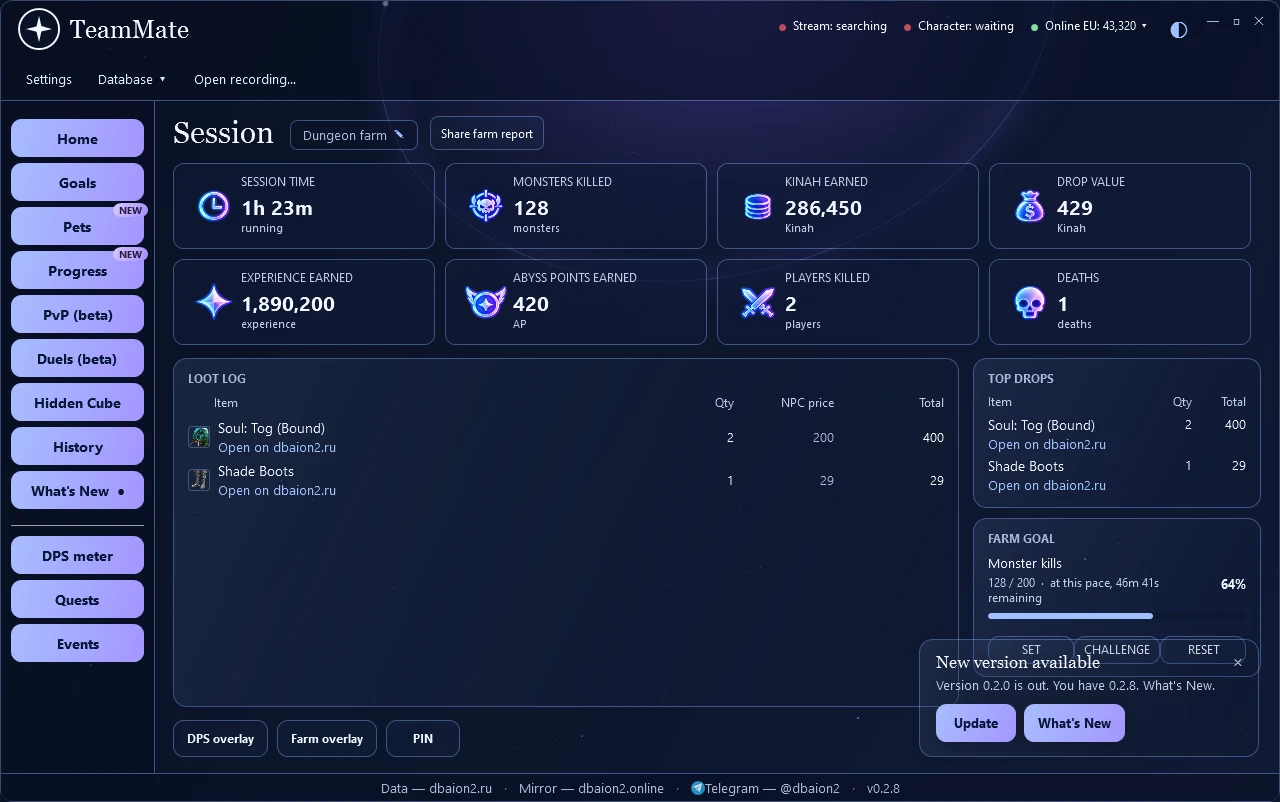Choose Open recording... from the menu bar

[245, 79]
